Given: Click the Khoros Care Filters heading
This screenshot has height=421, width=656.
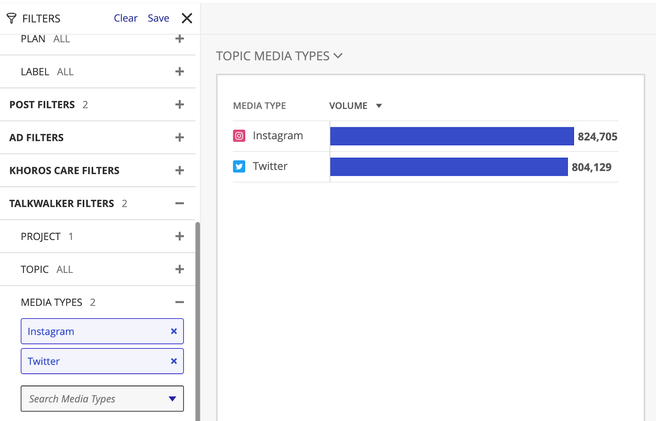Looking at the screenshot, I should (64, 170).
